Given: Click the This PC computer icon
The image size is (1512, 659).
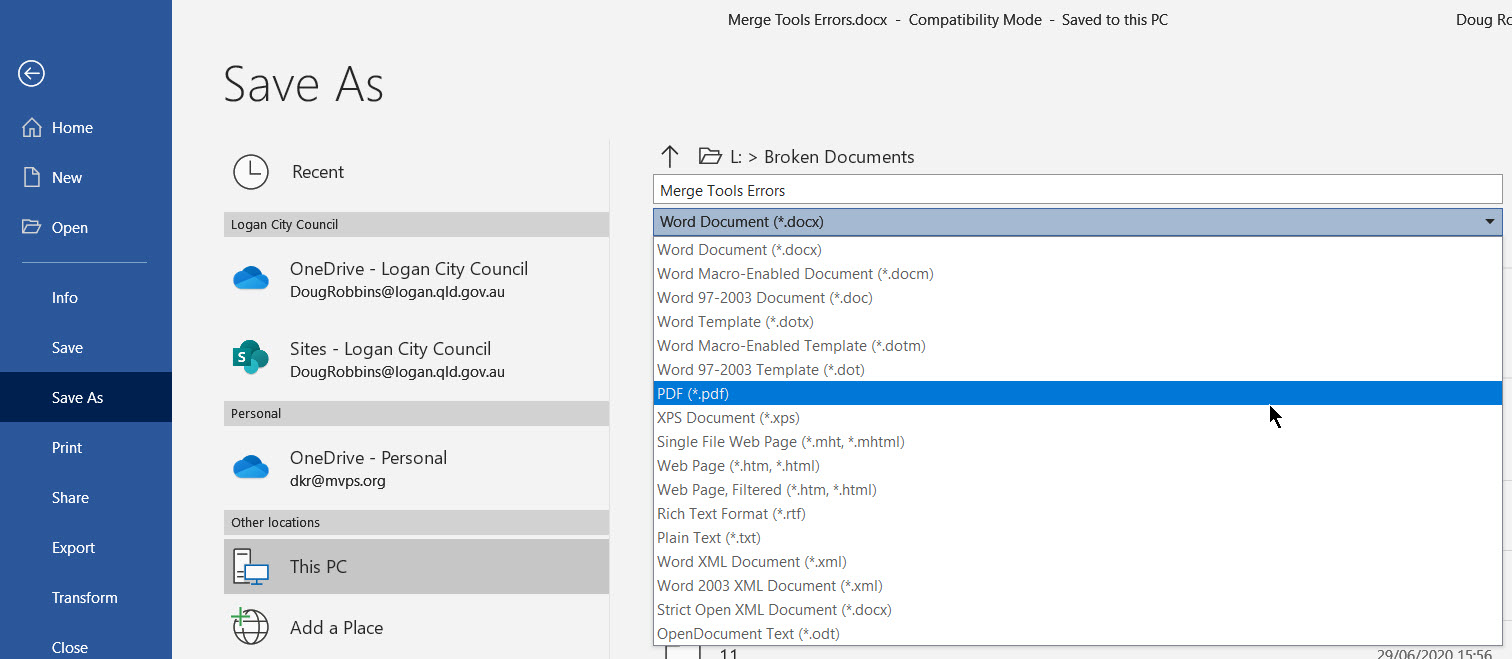Looking at the screenshot, I should (250, 567).
